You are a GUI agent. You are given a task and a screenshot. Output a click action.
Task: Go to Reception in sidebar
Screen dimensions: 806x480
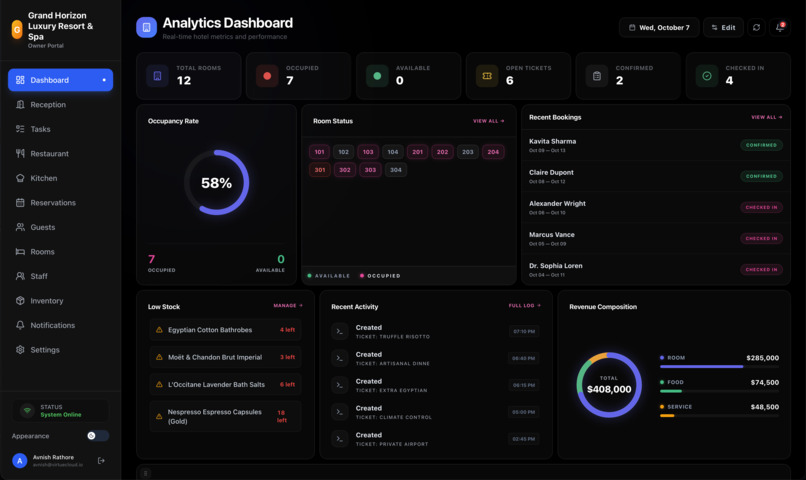(60, 105)
